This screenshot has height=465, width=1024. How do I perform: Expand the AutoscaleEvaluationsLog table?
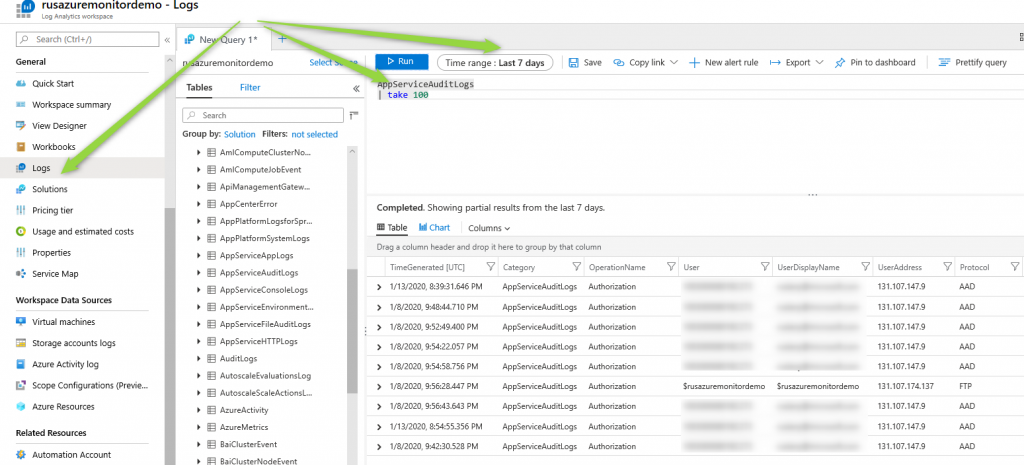(199, 376)
